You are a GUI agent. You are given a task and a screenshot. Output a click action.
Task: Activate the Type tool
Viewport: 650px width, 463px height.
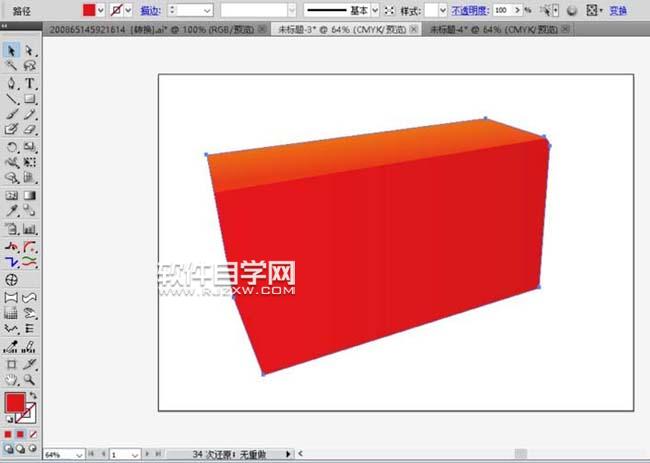[x=29, y=83]
